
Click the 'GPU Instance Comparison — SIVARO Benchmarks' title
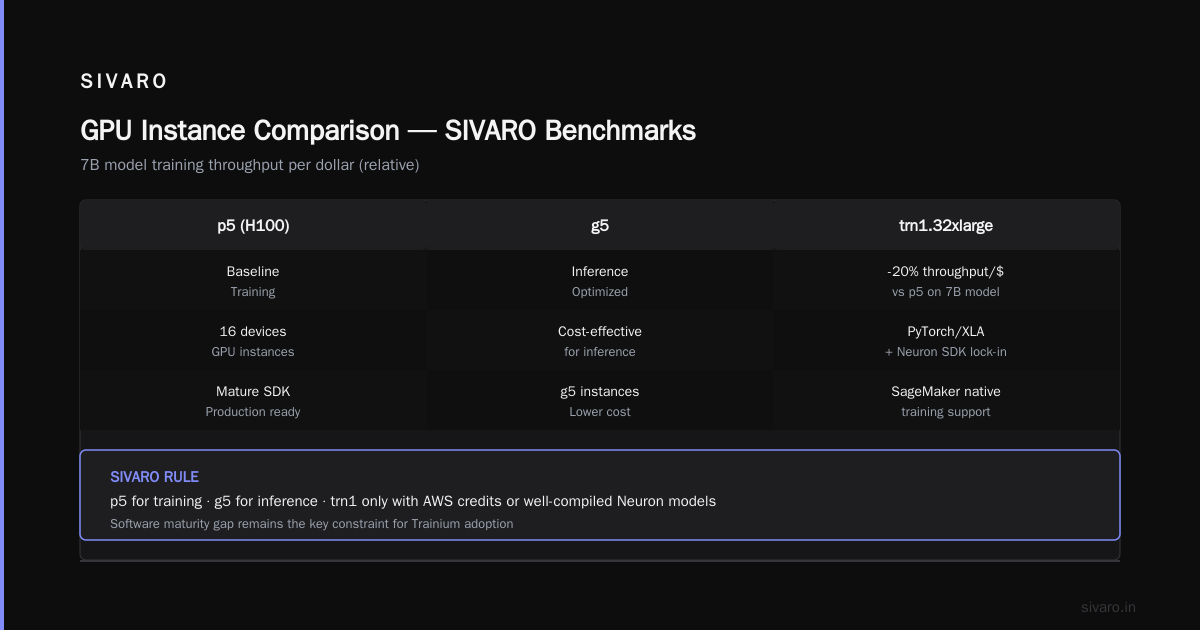[x=388, y=131]
